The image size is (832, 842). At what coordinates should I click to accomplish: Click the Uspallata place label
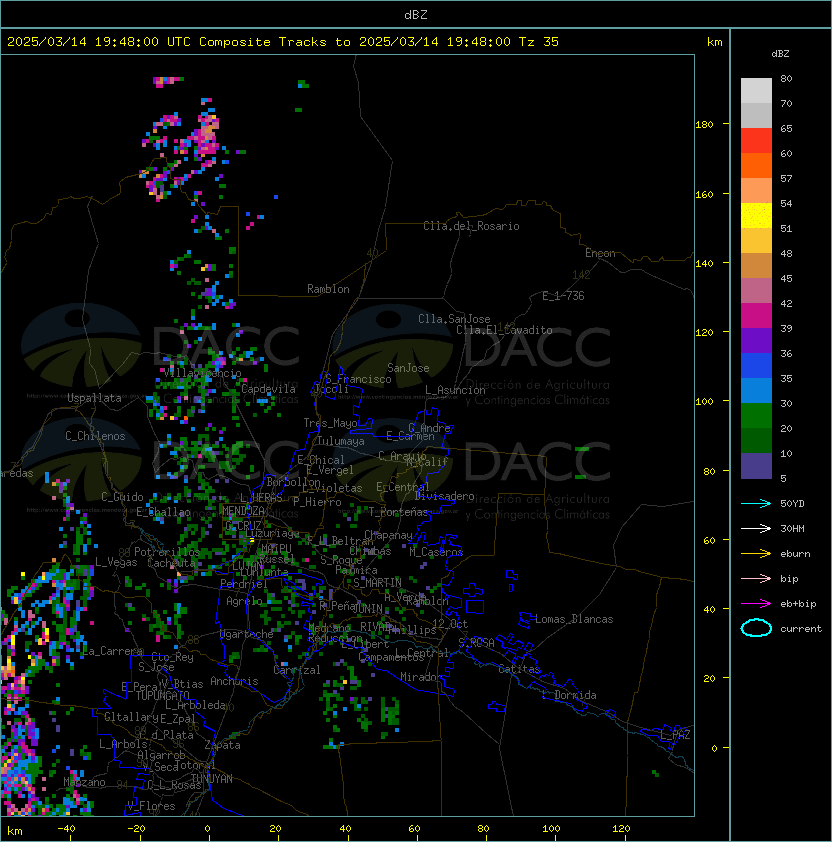pyautogui.click(x=94, y=398)
